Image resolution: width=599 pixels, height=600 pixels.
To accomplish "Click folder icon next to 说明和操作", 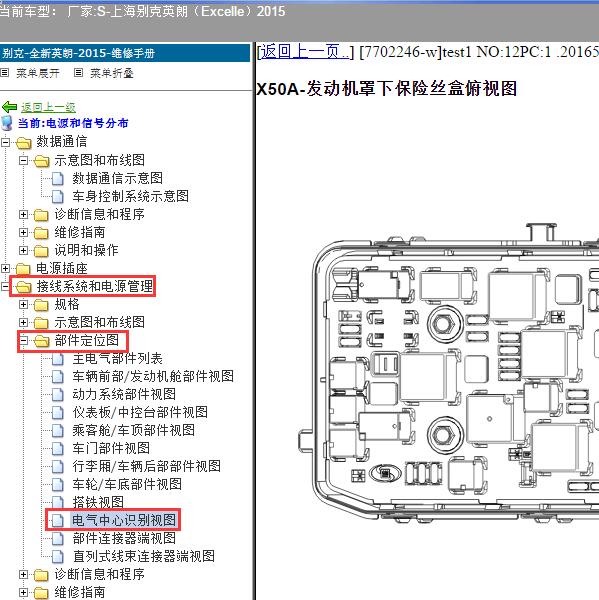I will (41, 251).
